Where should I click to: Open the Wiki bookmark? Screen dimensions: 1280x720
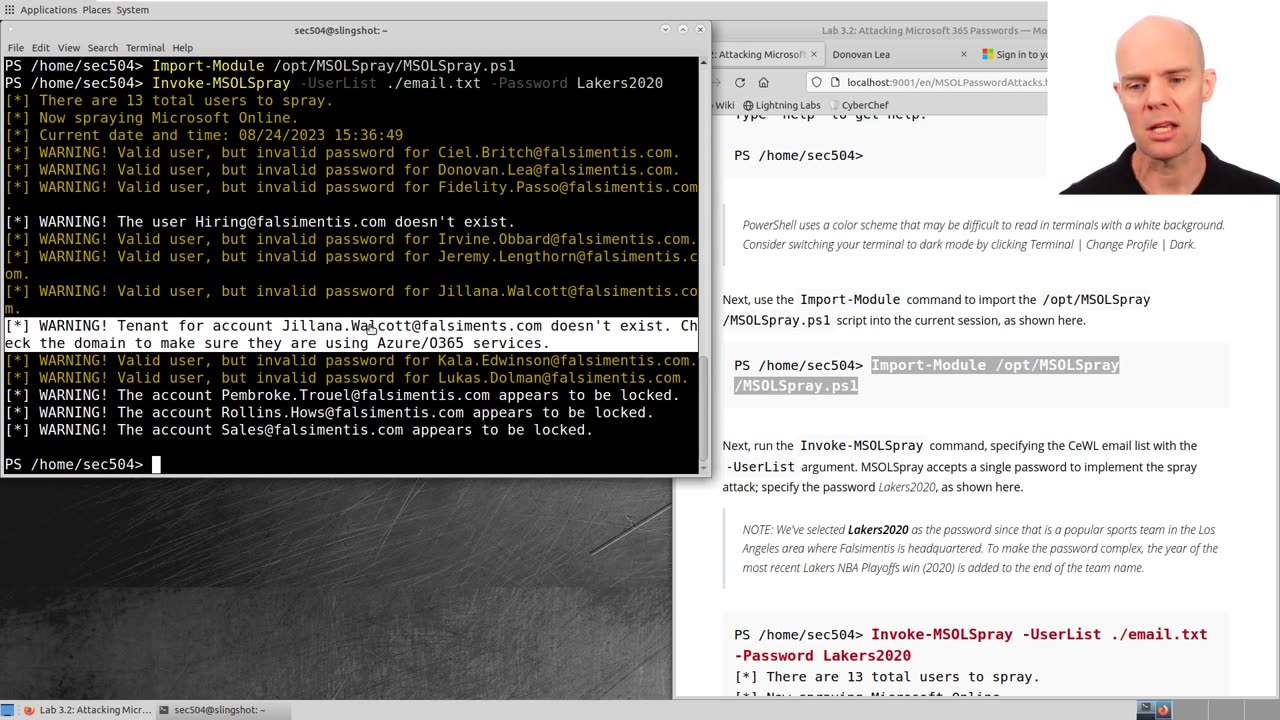(x=724, y=105)
